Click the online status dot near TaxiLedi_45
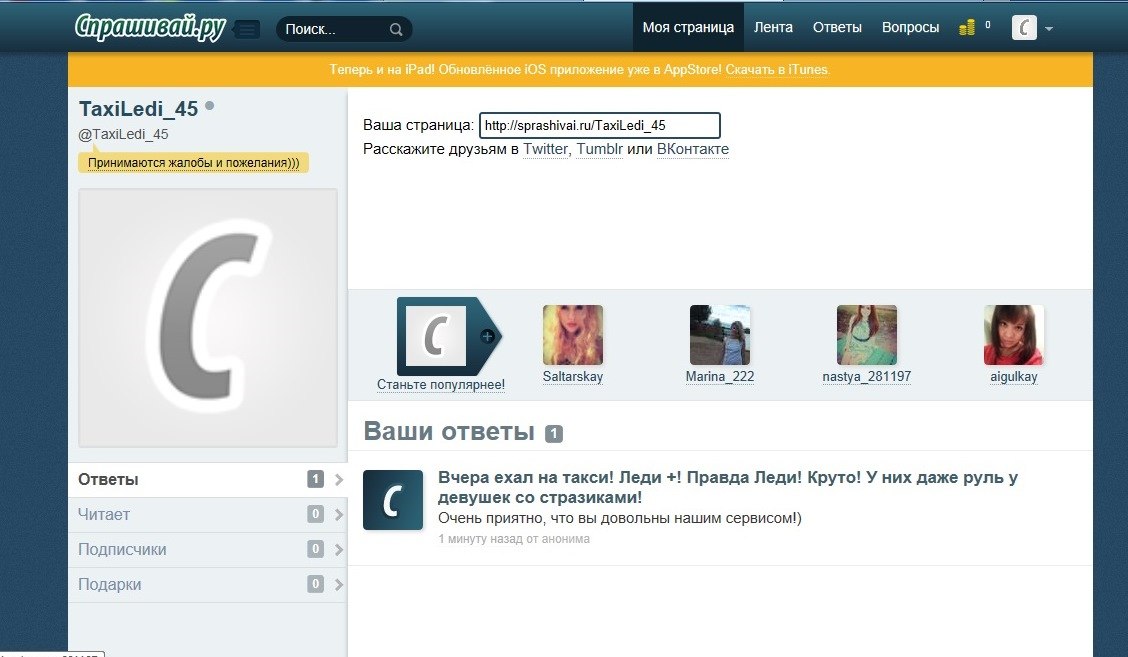Screen dimensions: 1128x657 (209, 106)
